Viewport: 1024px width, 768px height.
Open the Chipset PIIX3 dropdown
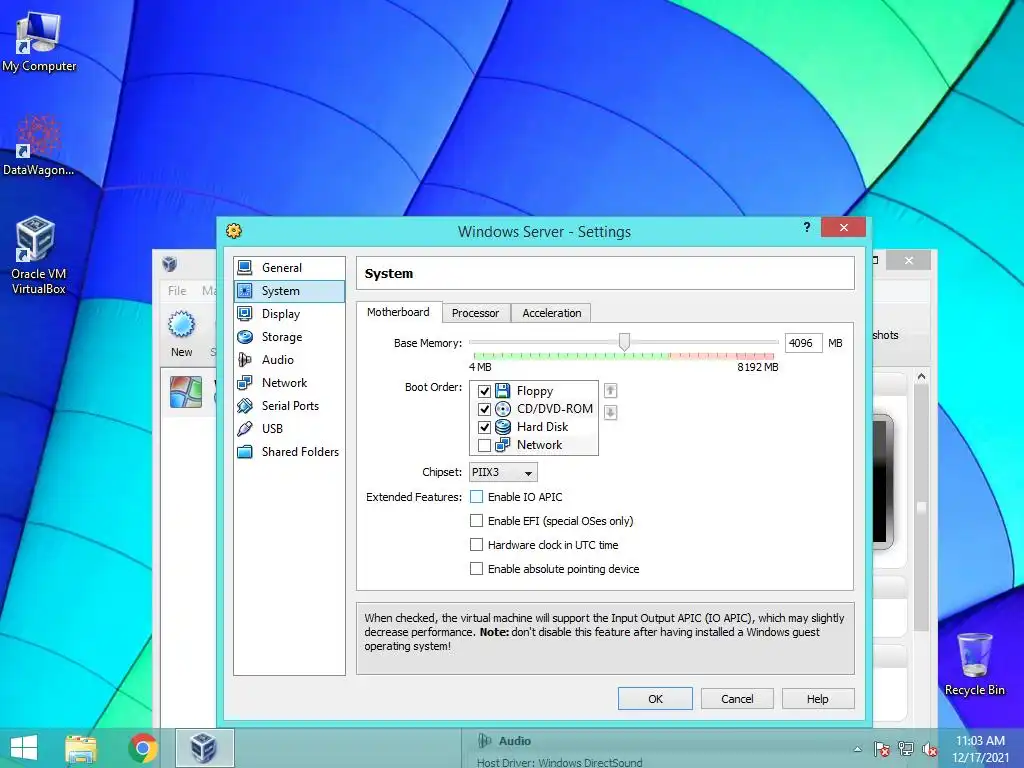click(504, 472)
